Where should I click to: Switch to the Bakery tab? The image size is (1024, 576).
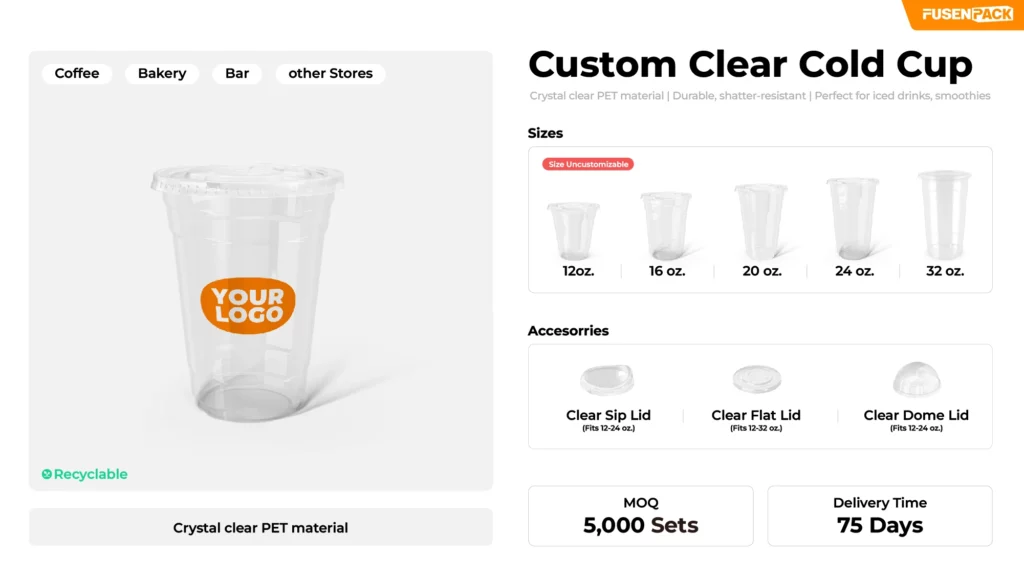[161, 73]
